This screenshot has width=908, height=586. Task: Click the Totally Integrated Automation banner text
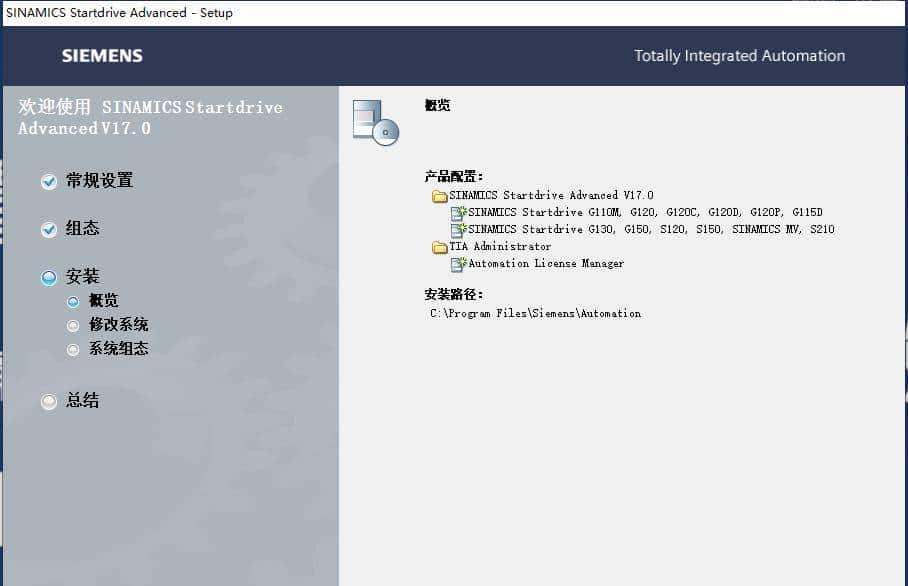click(739, 57)
